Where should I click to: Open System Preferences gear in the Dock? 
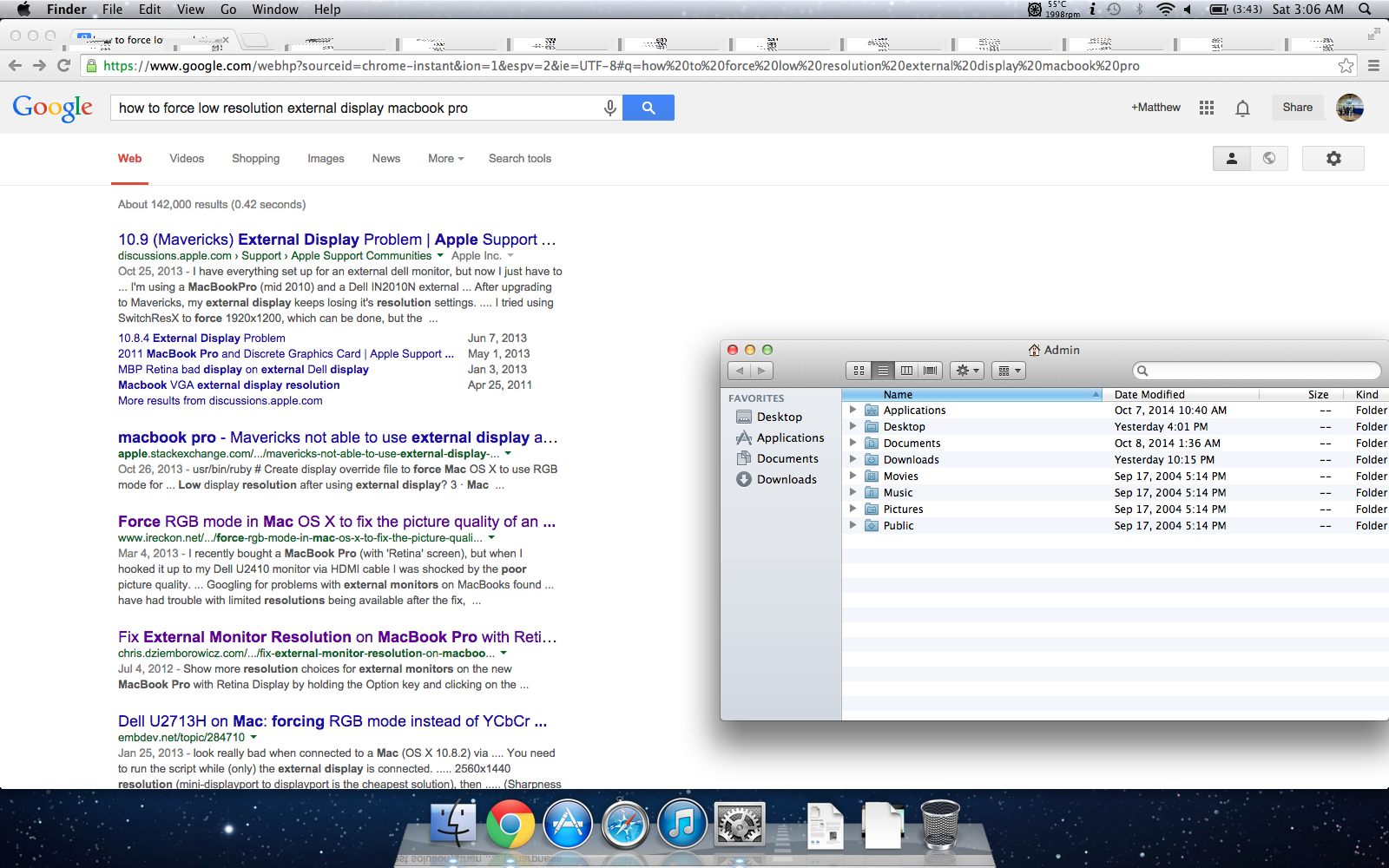pos(739,824)
